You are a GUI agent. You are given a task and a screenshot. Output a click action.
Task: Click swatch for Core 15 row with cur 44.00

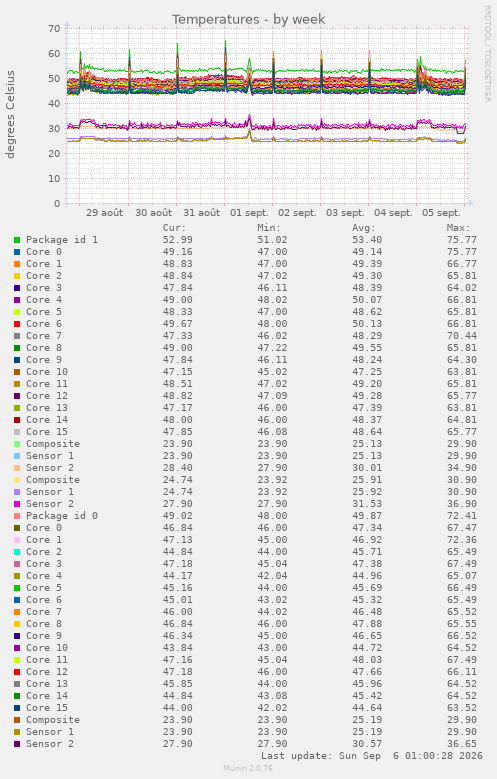click(x=17, y=708)
